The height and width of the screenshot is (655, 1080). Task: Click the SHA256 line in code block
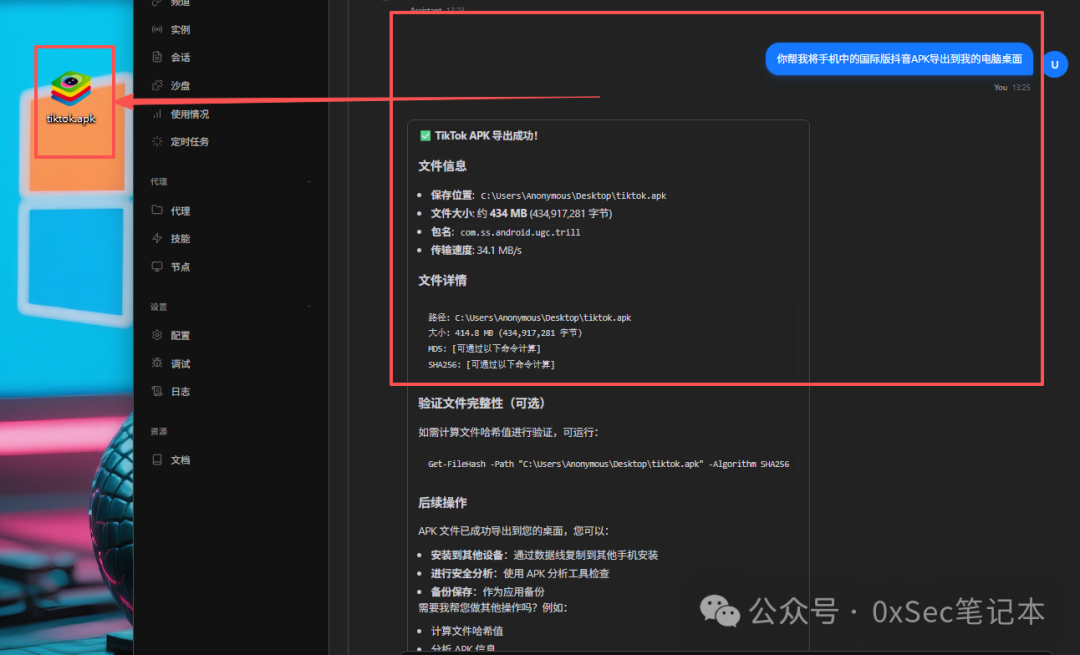click(x=491, y=364)
